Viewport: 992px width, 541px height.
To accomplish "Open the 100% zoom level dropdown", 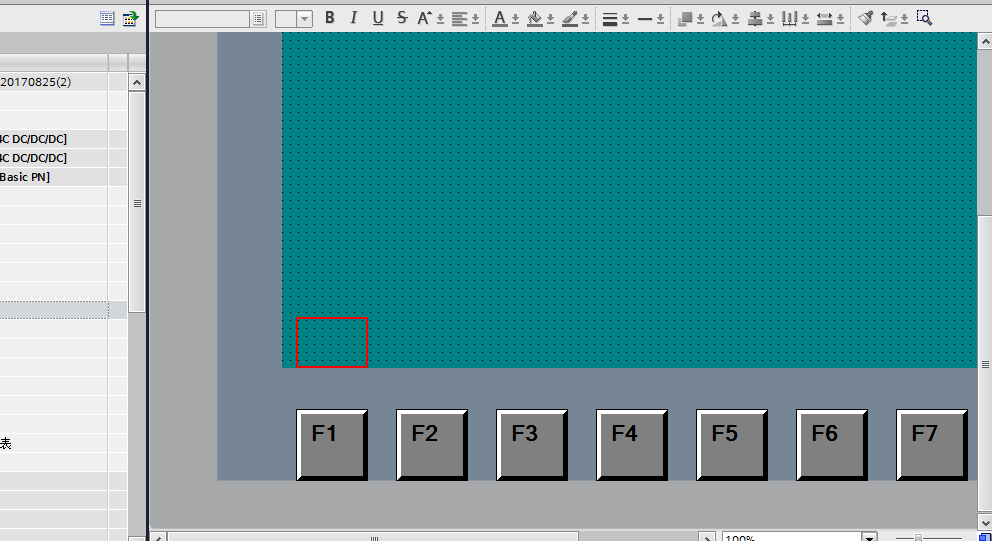I will (x=868, y=538).
